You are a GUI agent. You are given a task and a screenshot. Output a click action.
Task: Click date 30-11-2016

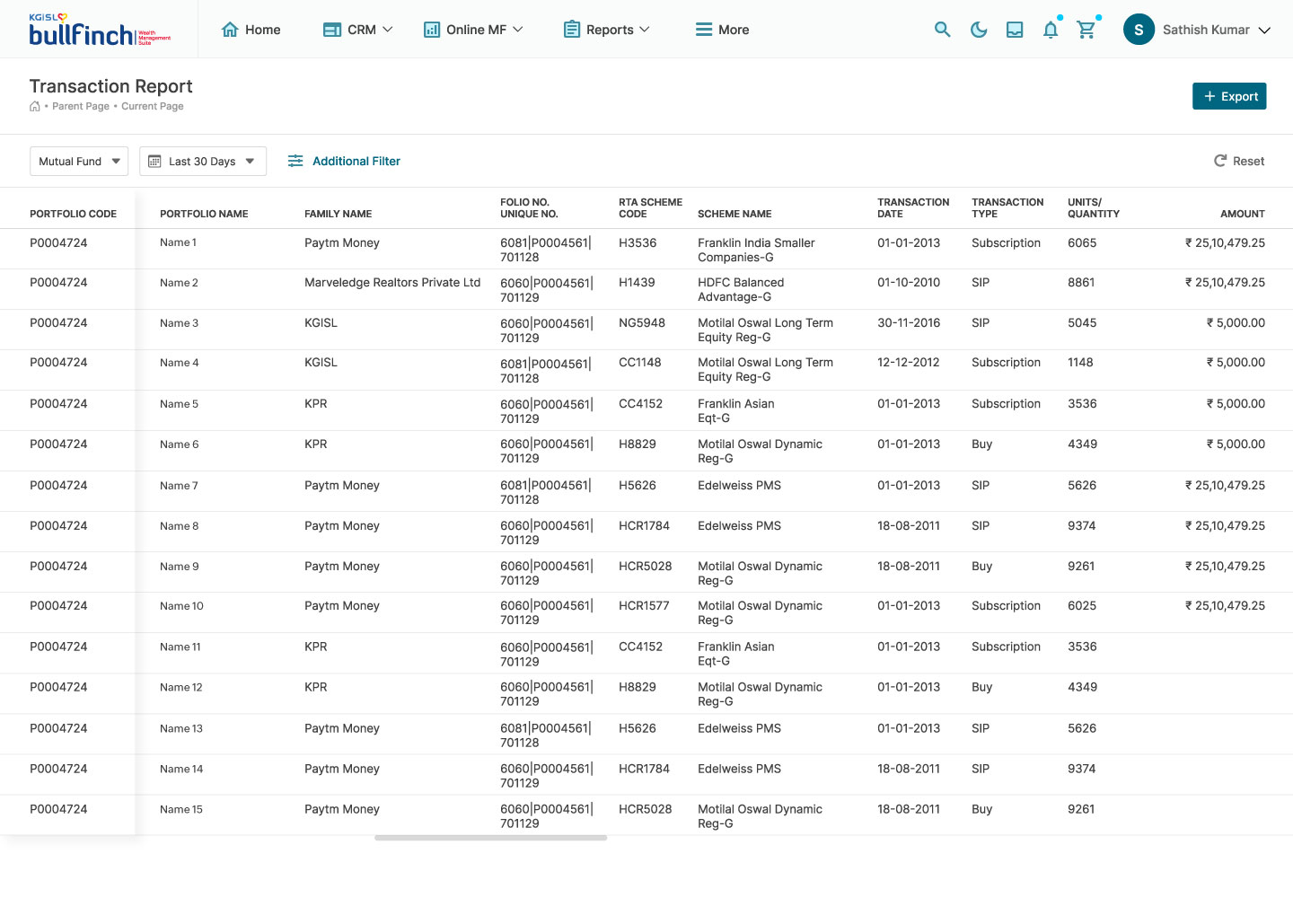pyautogui.click(x=909, y=322)
